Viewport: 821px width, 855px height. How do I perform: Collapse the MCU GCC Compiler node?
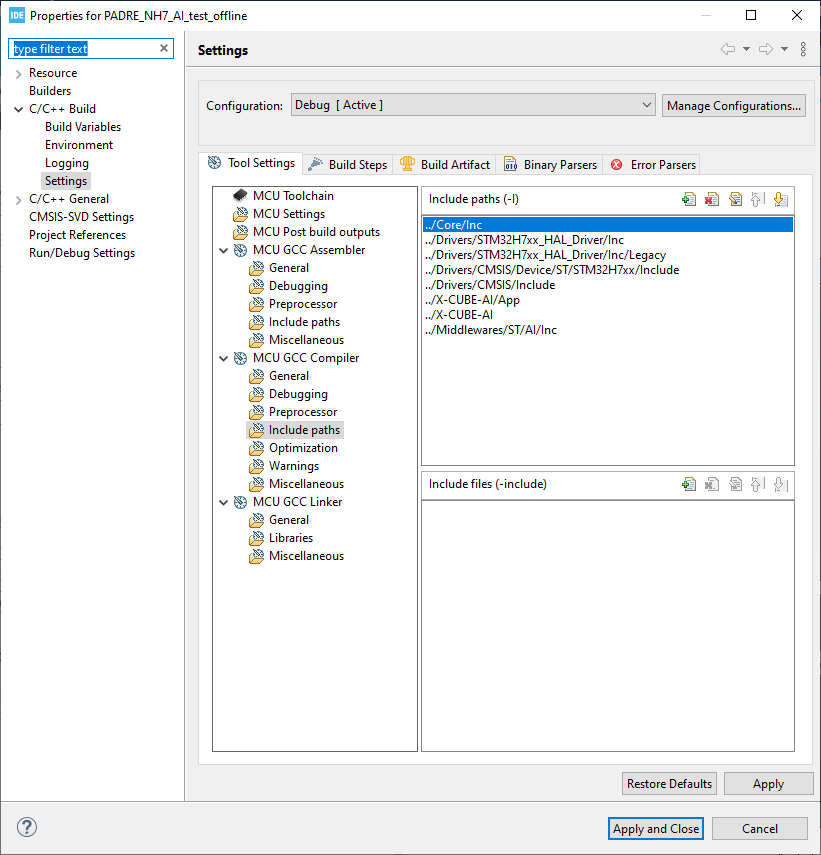point(224,358)
